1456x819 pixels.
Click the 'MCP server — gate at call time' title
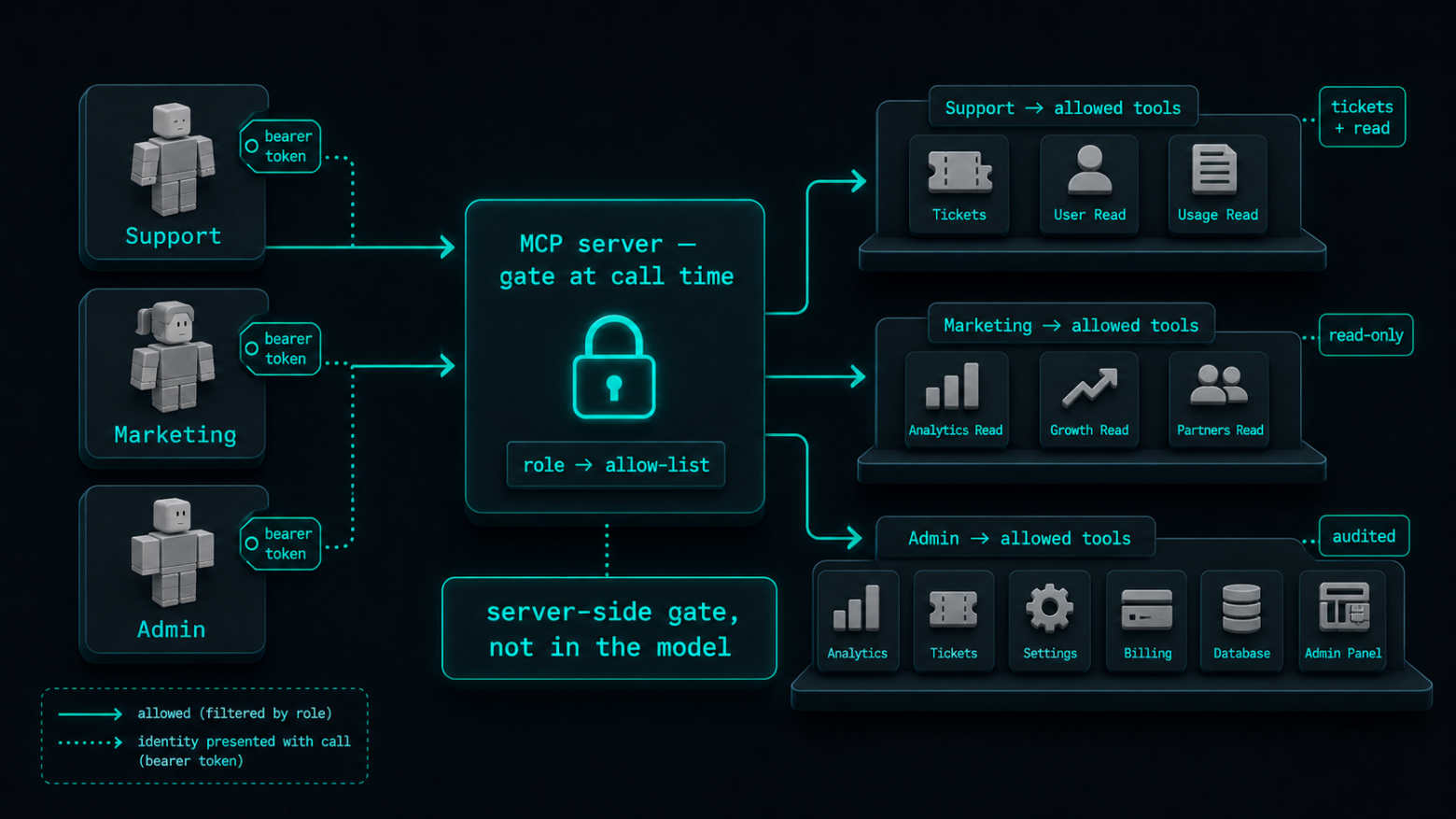[x=616, y=260]
